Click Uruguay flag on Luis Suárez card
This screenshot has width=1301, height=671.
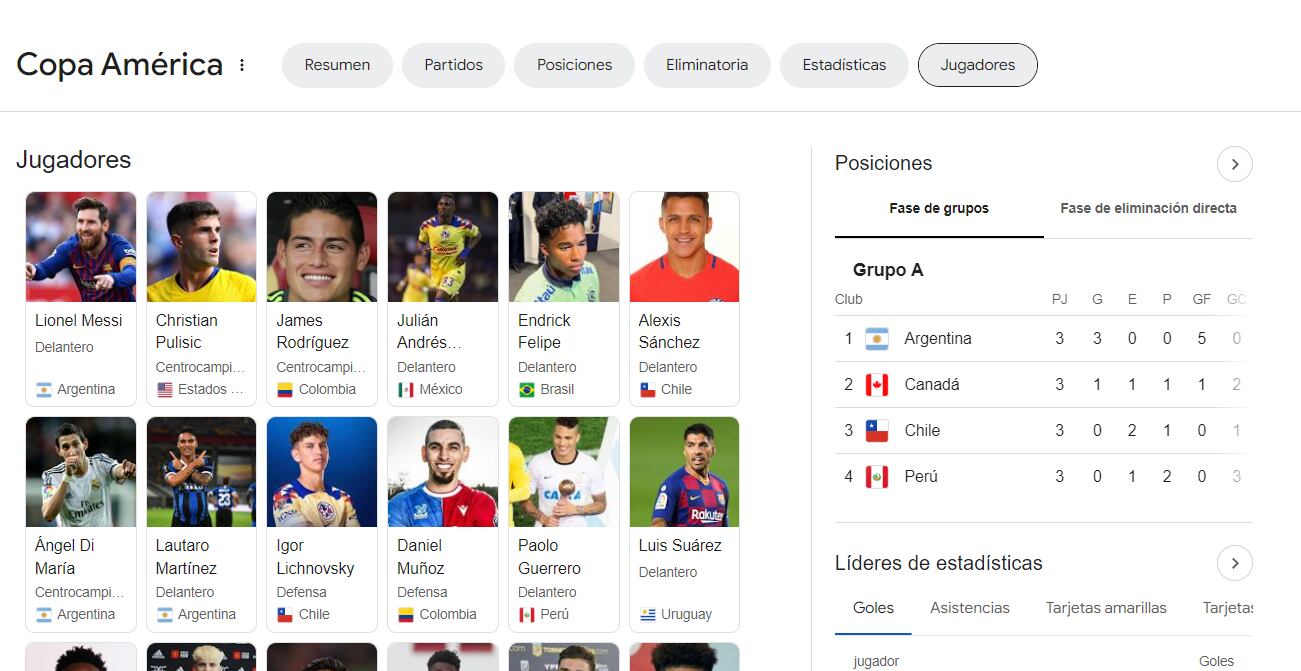648,615
